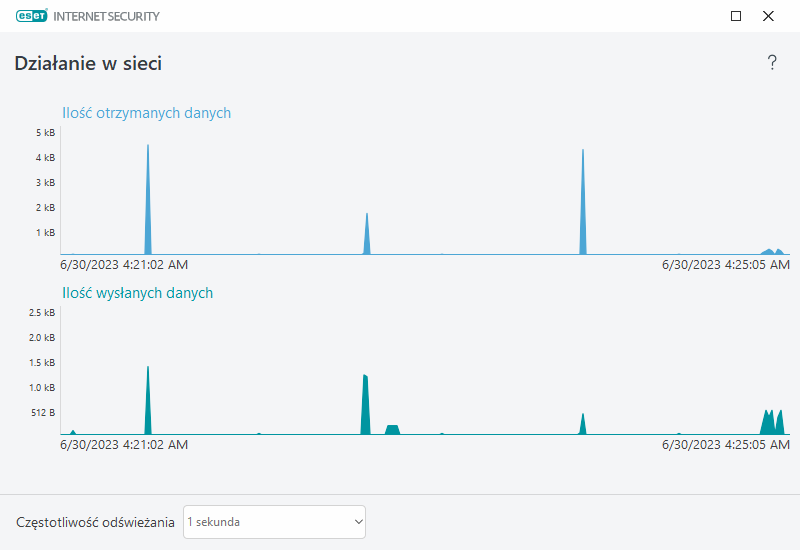Click end timestamp under sent data graph
This screenshot has height=550, width=800.
pyautogui.click(x=726, y=445)
